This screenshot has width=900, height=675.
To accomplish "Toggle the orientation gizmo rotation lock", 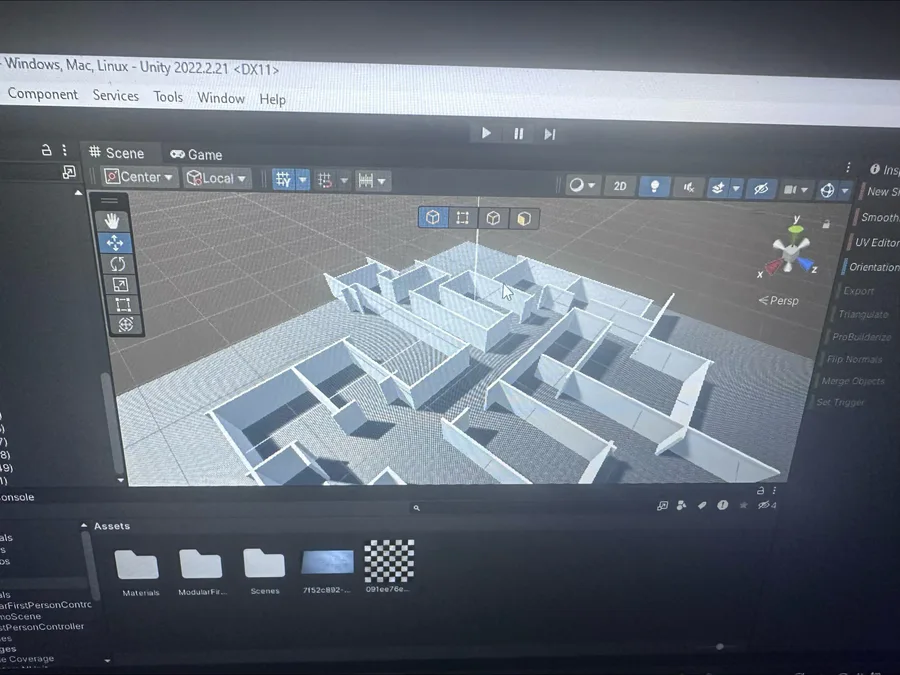I will pos(826,224).
